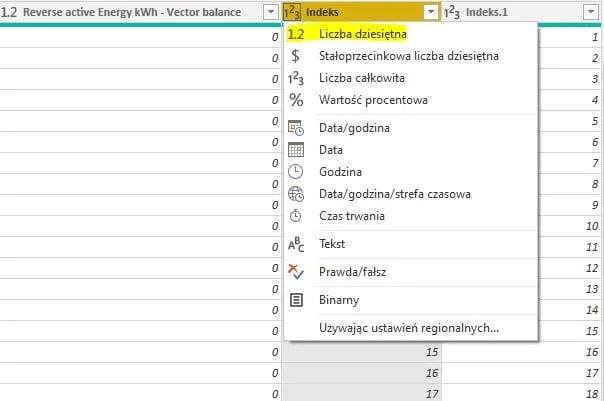
Task: Click Indeks.1 cell with value 6
Action: pyautogui.click(x=570, y=142)
